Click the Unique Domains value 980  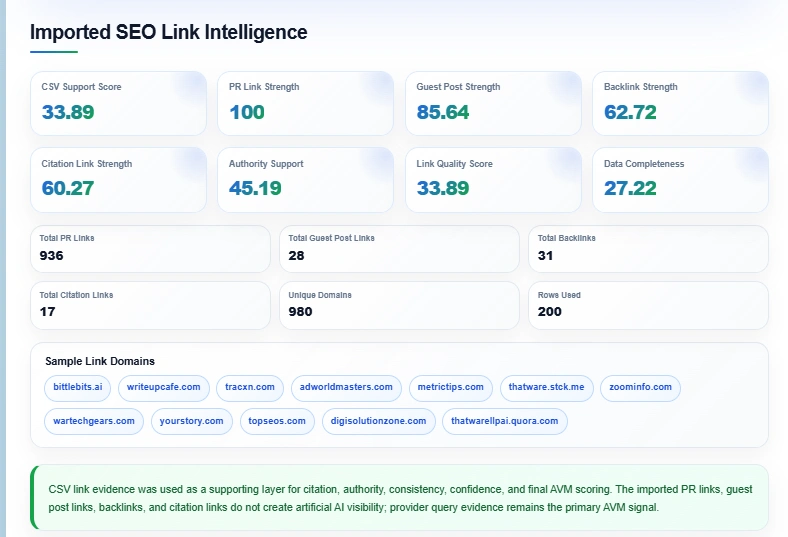[300, 312]
